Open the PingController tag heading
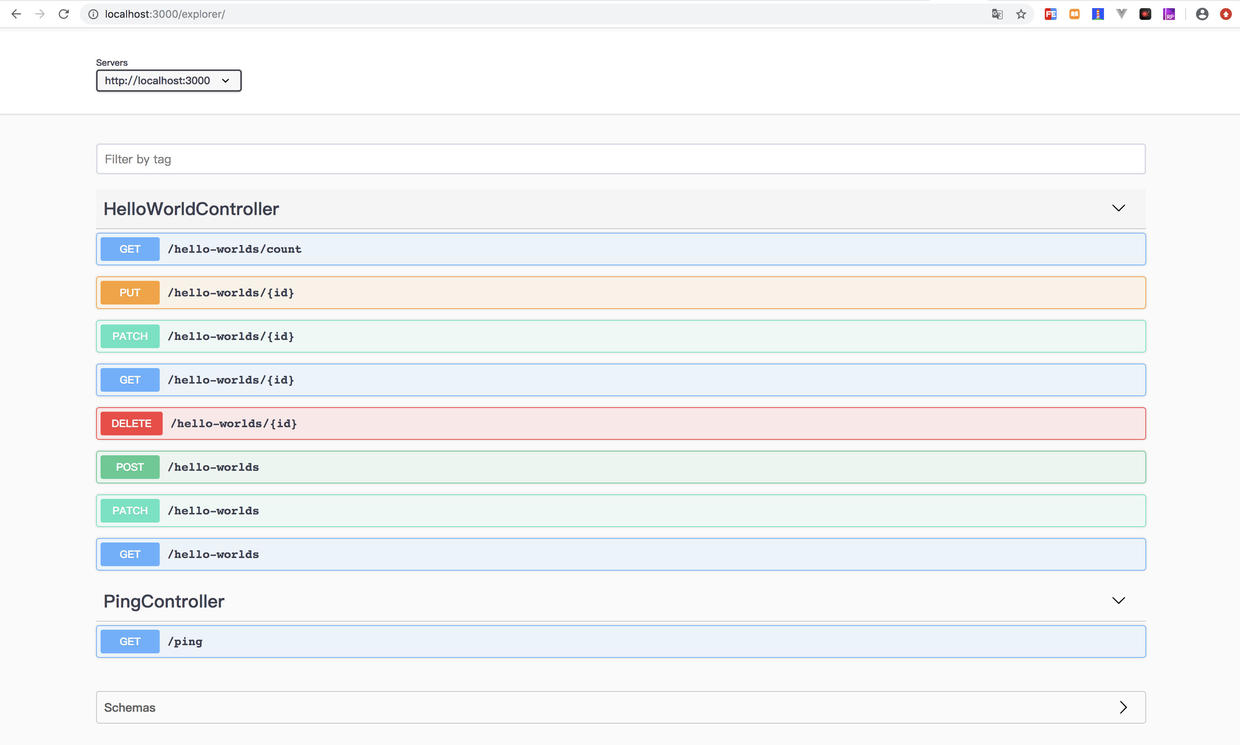 [x=164, y=601]
